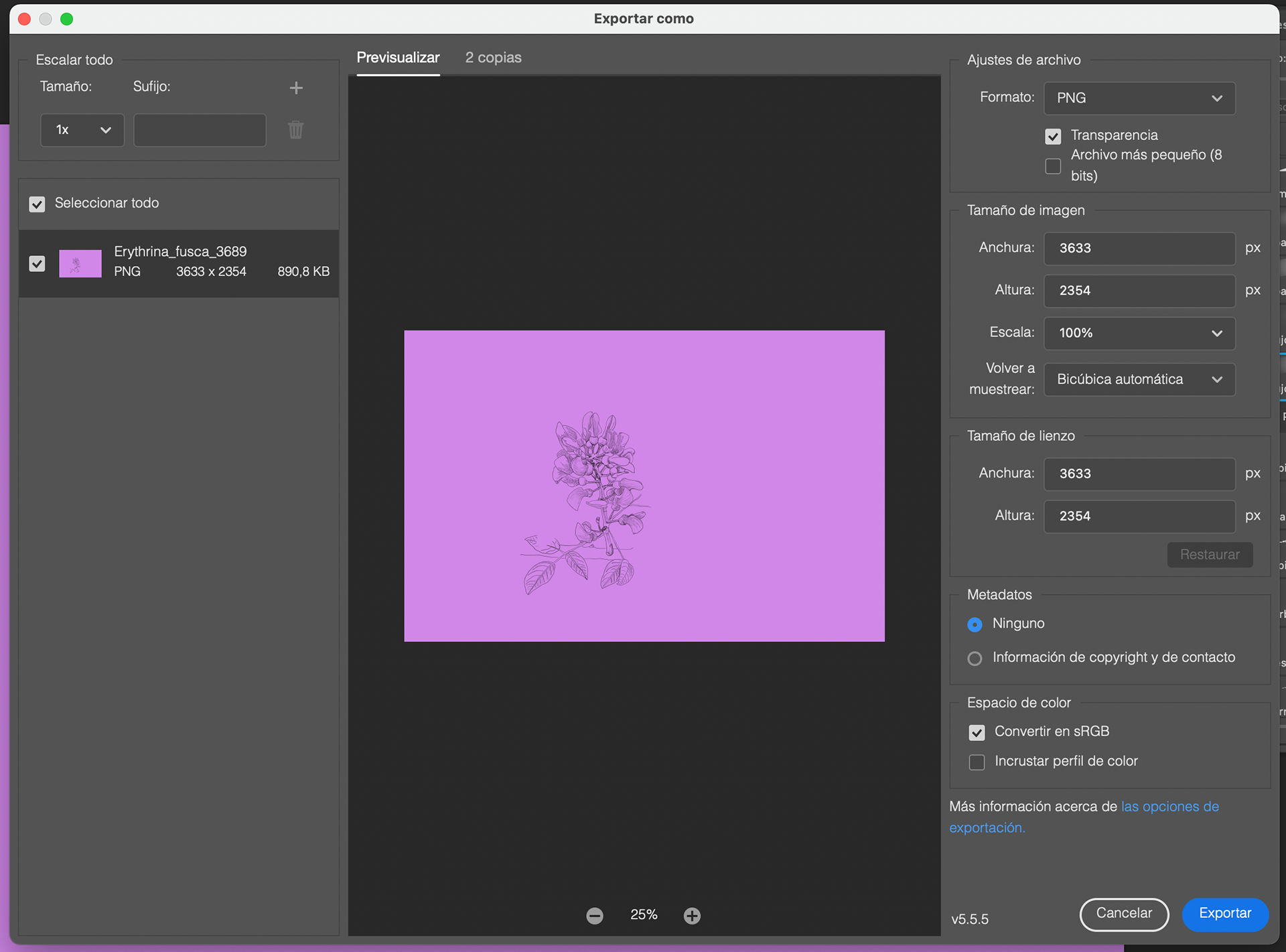Click the Exportar button

pos(1225,914)
